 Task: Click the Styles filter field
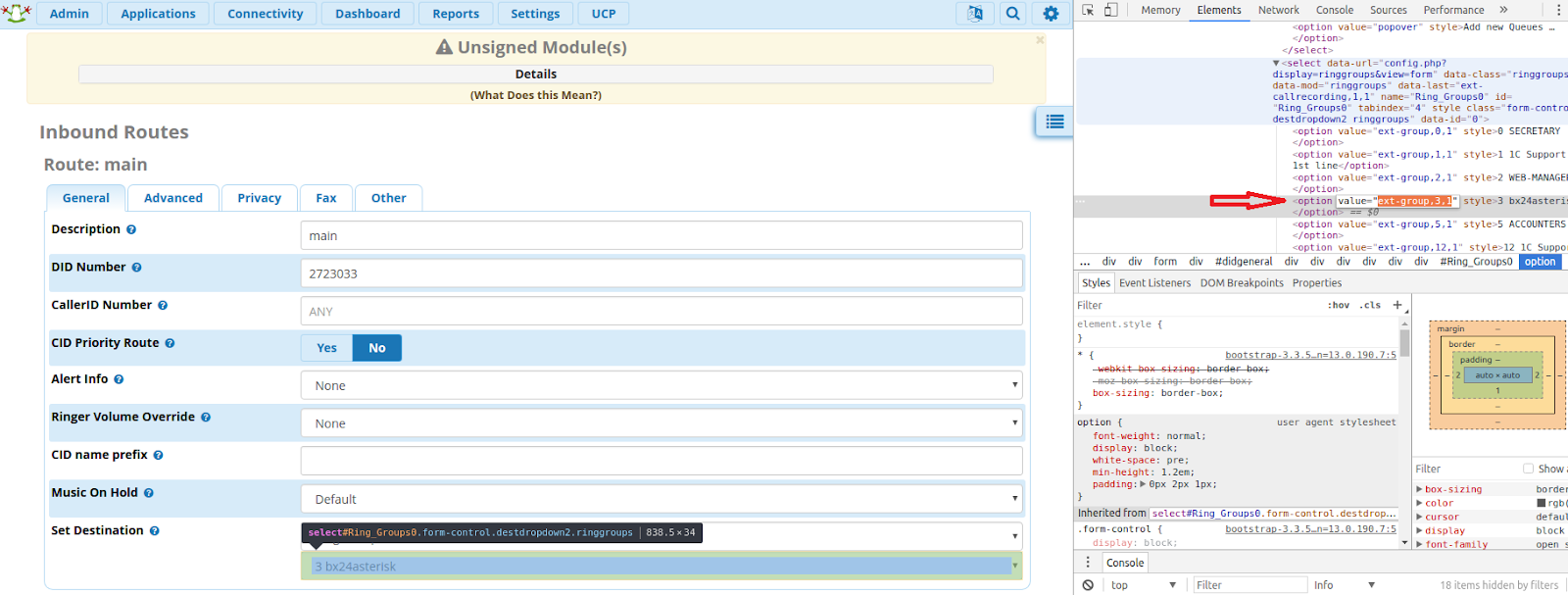1198,306
